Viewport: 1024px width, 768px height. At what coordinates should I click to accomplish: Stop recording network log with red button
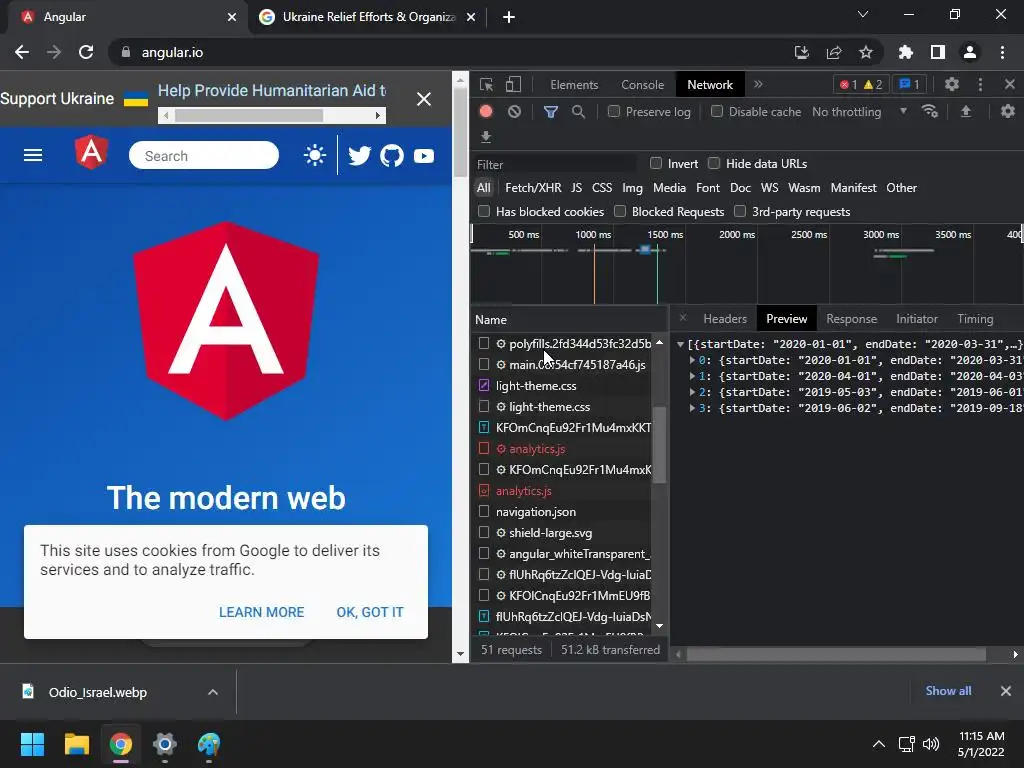(x=486, y=111)
